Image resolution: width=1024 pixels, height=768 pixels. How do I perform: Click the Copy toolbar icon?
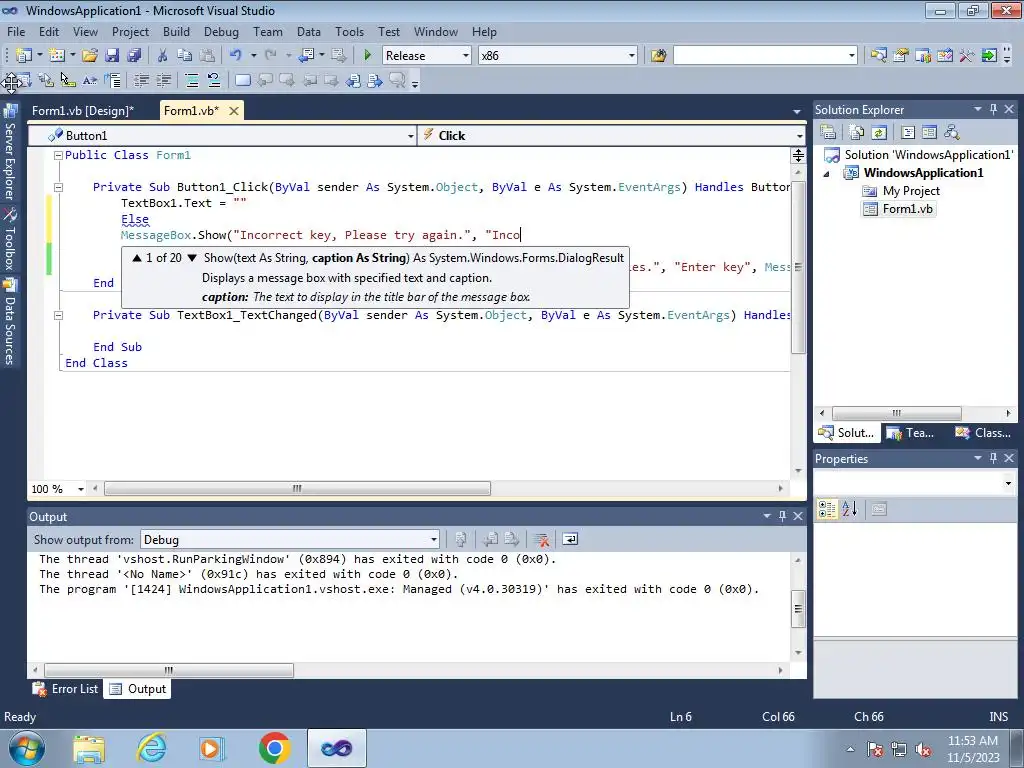pyautogui.click(x=185, y=56)
